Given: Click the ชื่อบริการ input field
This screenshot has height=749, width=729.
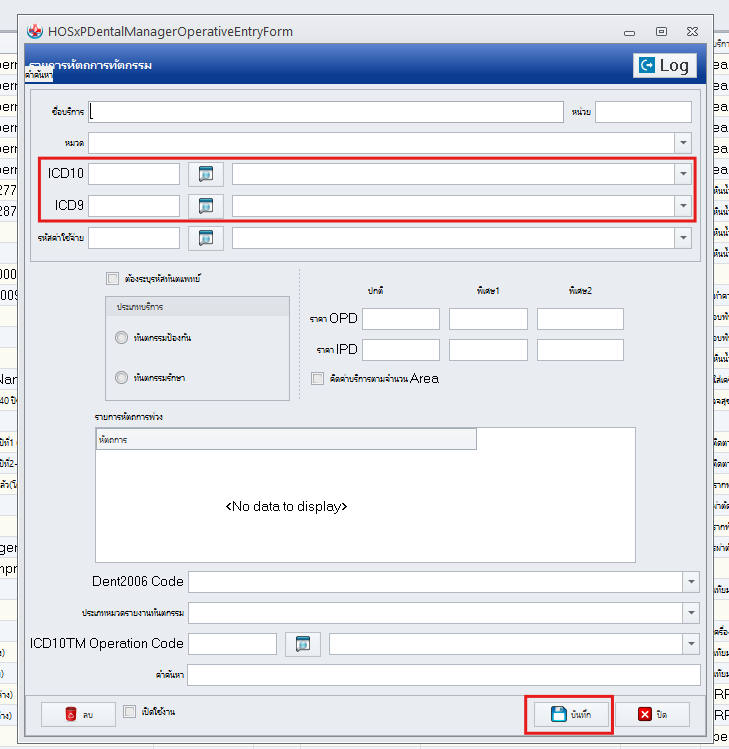Looking at the screenshot, I should (x=326, y=112).
